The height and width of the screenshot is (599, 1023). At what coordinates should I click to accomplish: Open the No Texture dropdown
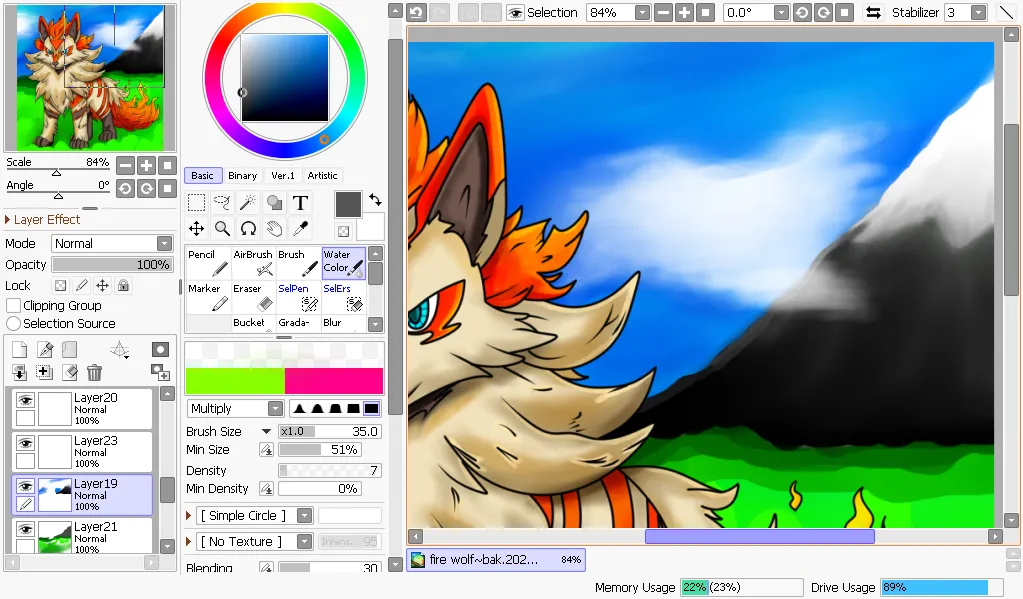(305, 542)
